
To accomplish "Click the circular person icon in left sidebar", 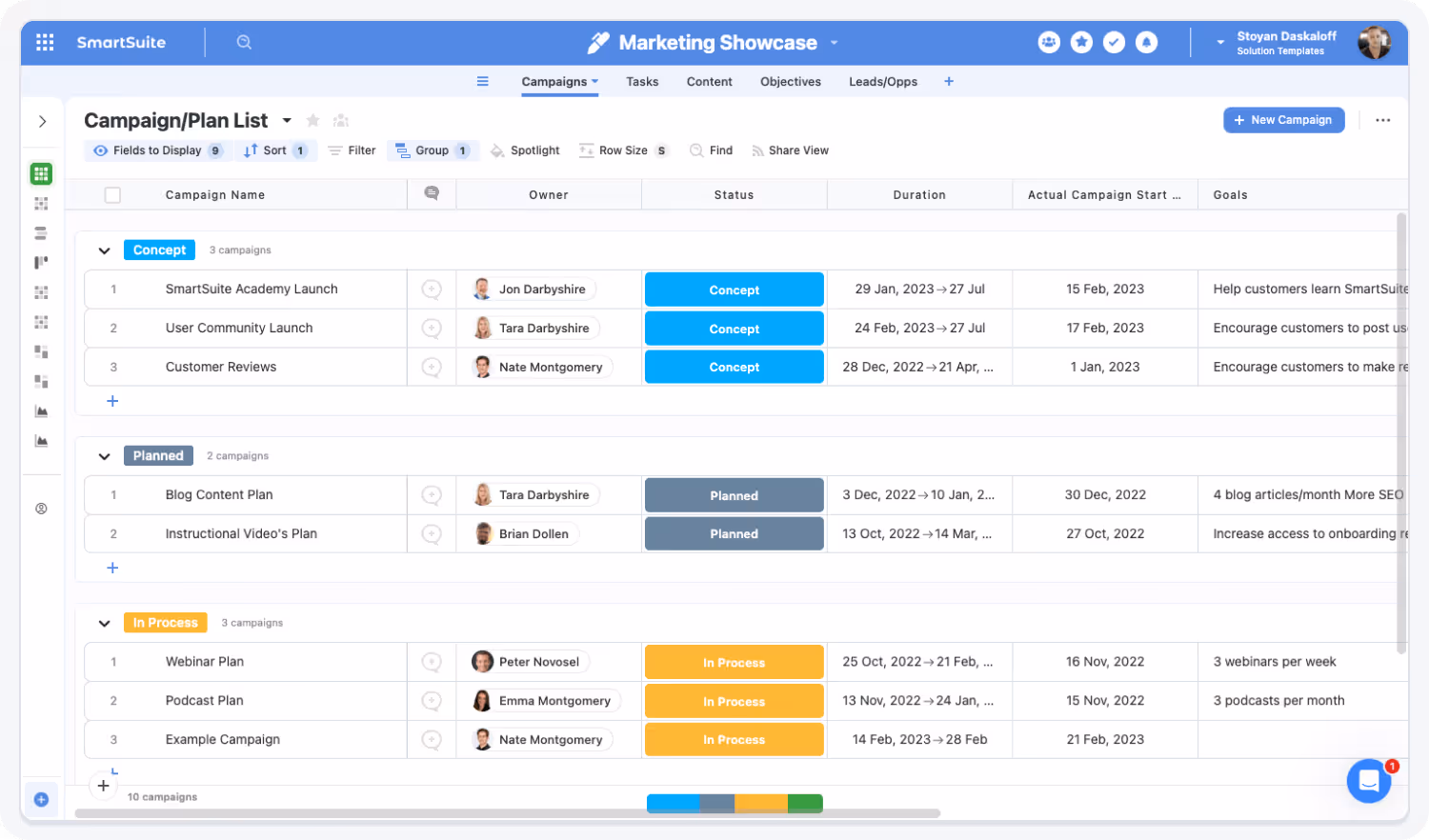I will (x=41, y=509).
